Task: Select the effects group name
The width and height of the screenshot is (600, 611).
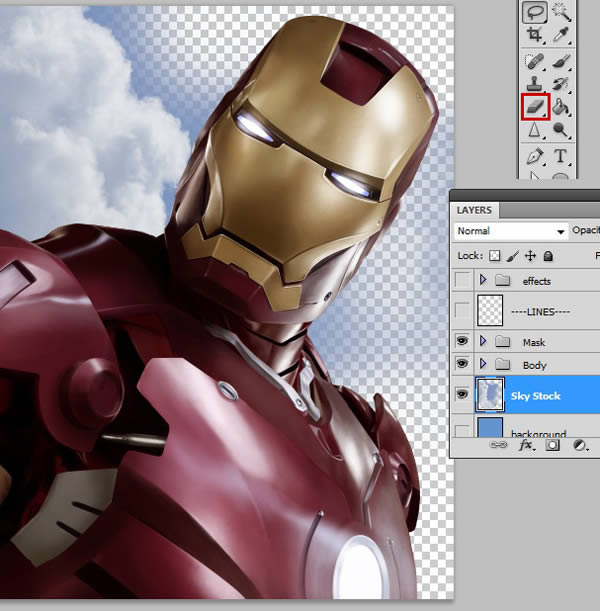Action: pyautogui.click(x=536, y=281)
